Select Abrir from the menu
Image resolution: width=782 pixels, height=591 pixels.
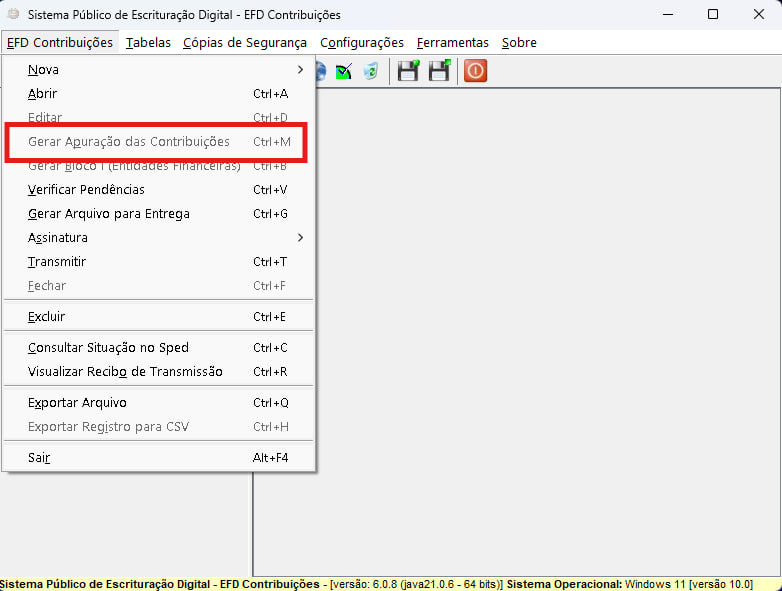click(43, 94)
